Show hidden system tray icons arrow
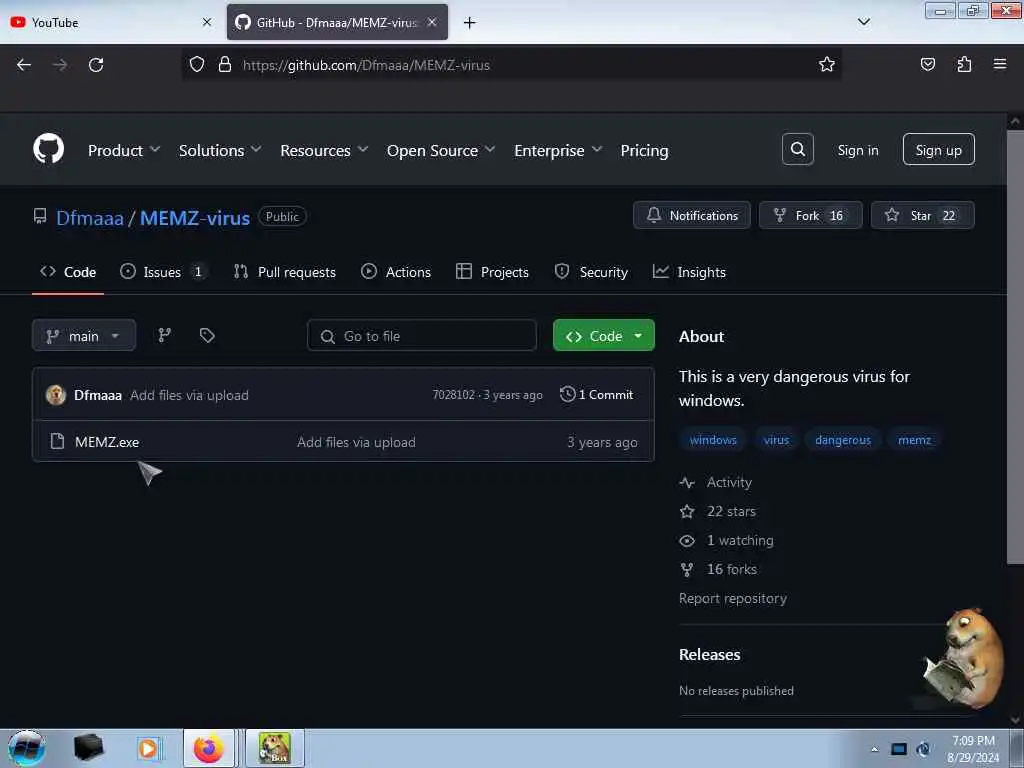Viewport: 1024px width, 768px height. (874, 749)
